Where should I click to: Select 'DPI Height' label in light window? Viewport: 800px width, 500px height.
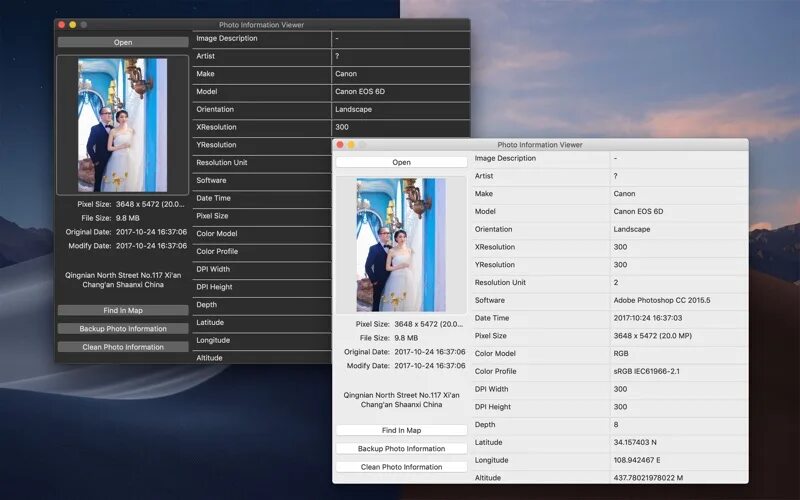[492, 407]
